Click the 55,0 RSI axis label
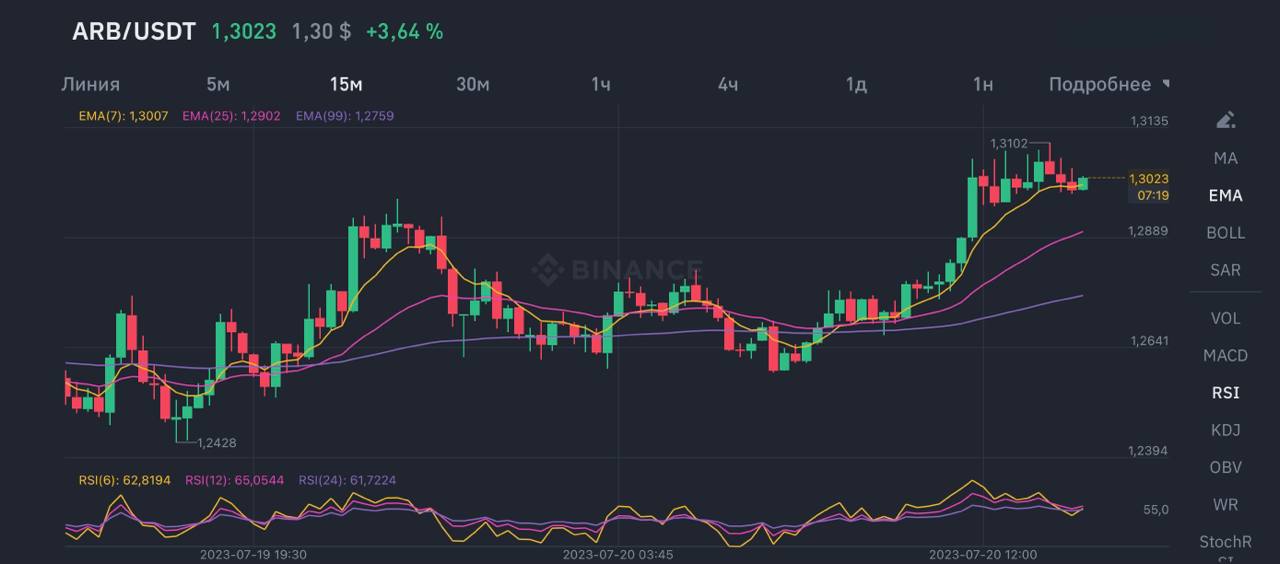 (x=1156, y=510)
